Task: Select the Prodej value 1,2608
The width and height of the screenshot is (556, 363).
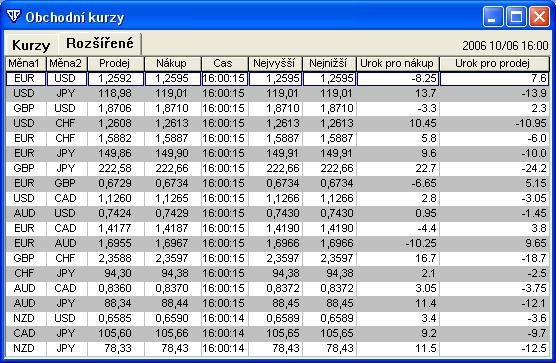Action: pyautogui.click(x=116, y=123)
